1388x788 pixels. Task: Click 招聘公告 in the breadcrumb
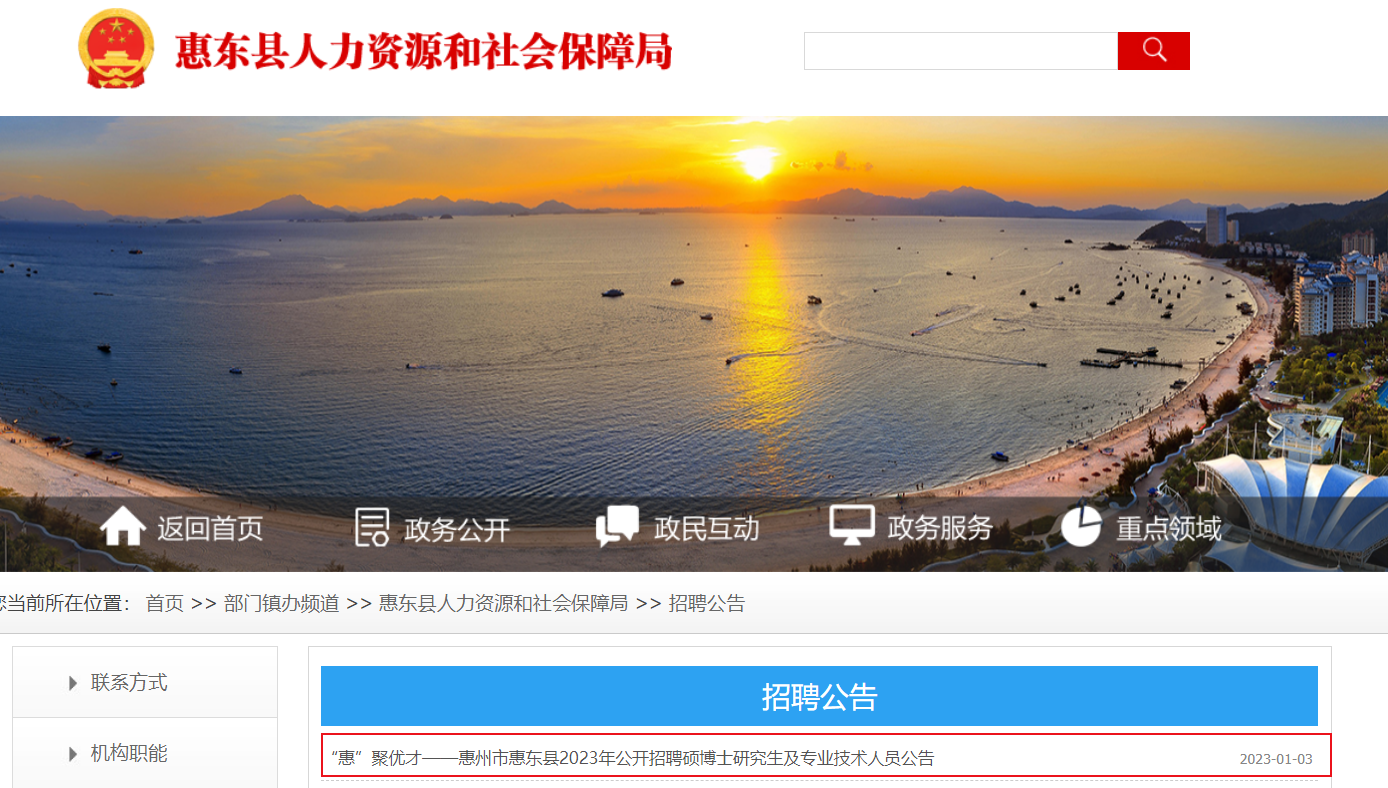tap(707, 604)
